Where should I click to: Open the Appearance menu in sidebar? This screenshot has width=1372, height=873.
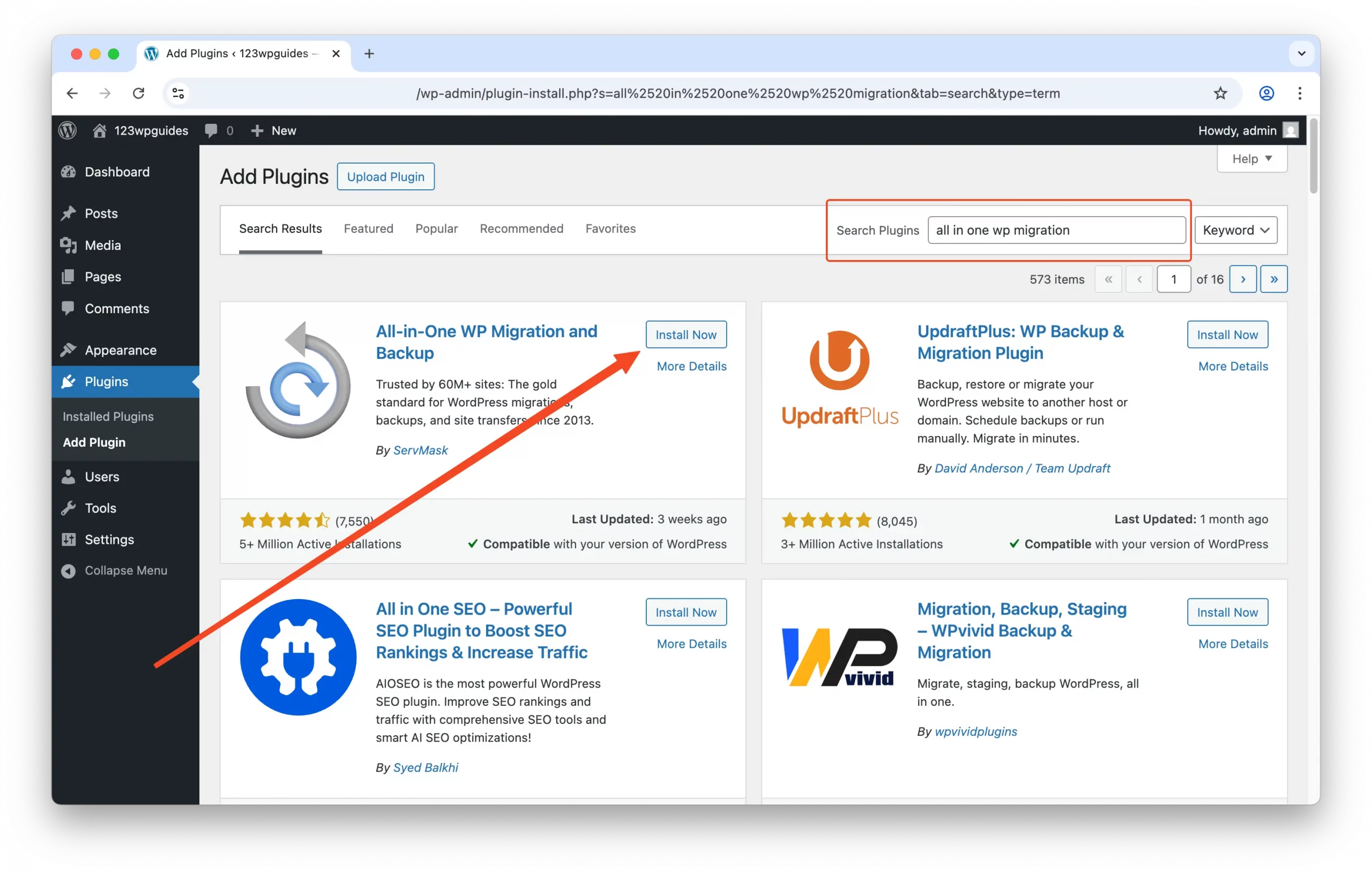click(x=120, y=350)
